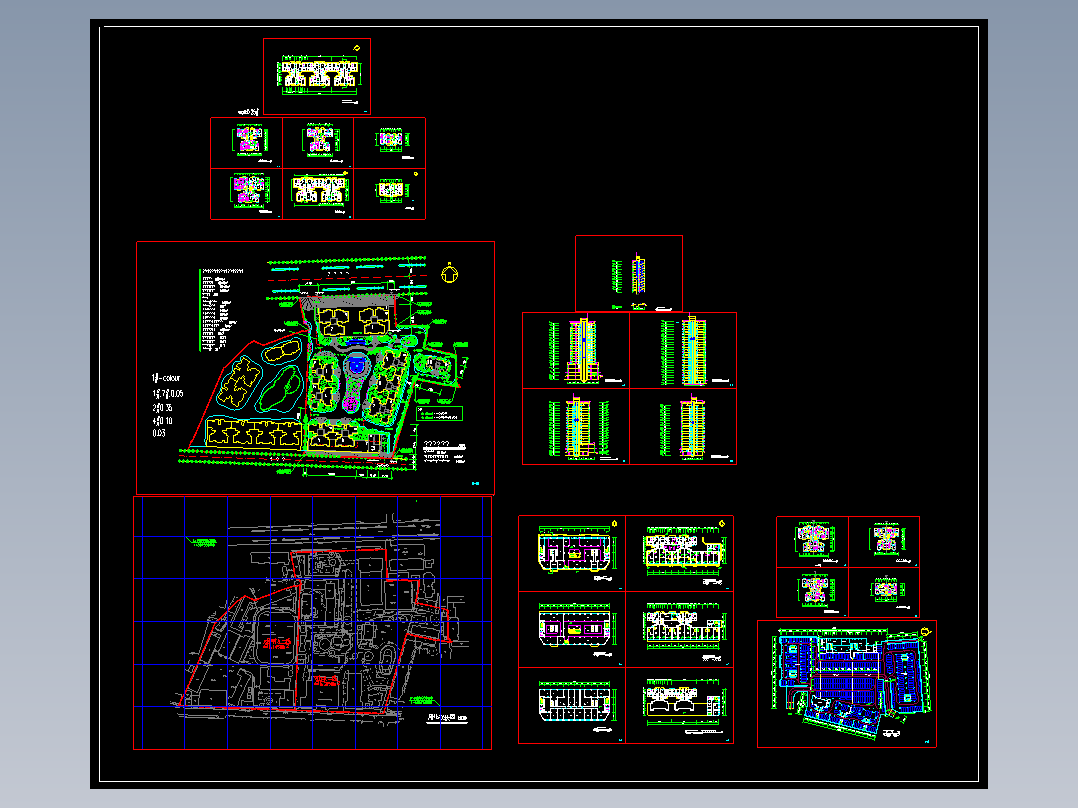Open the blue basement parking plan sheet
This screenshot has width=1078, height=808.
[847, 684]
